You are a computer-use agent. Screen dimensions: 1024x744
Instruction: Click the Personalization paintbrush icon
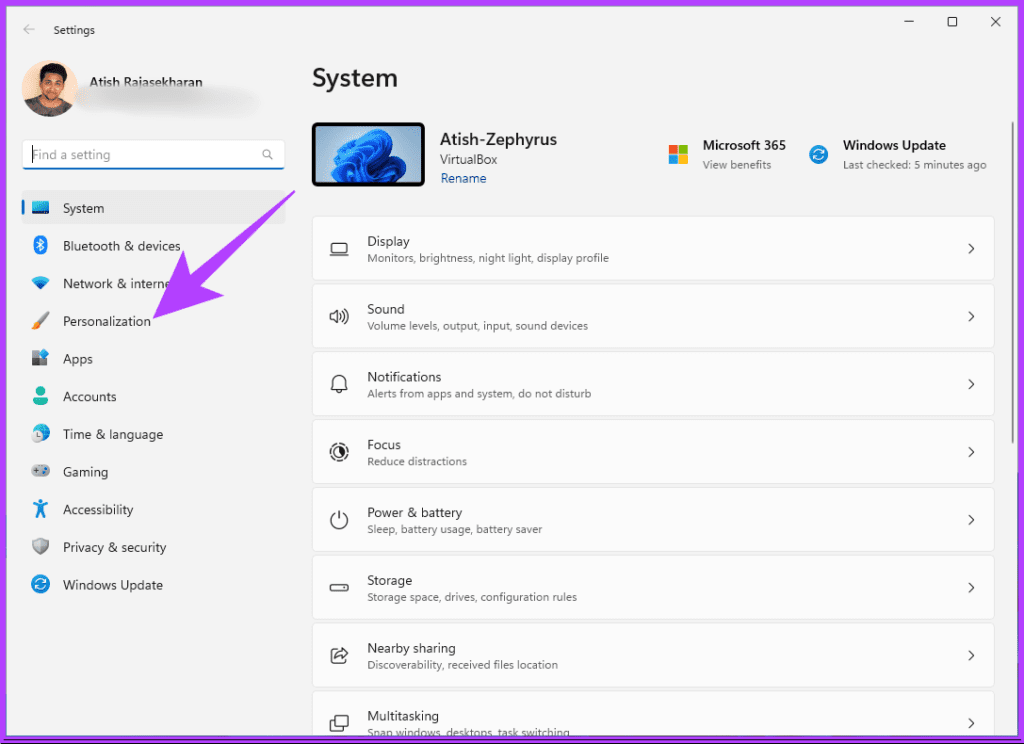[x=40, y=321]
